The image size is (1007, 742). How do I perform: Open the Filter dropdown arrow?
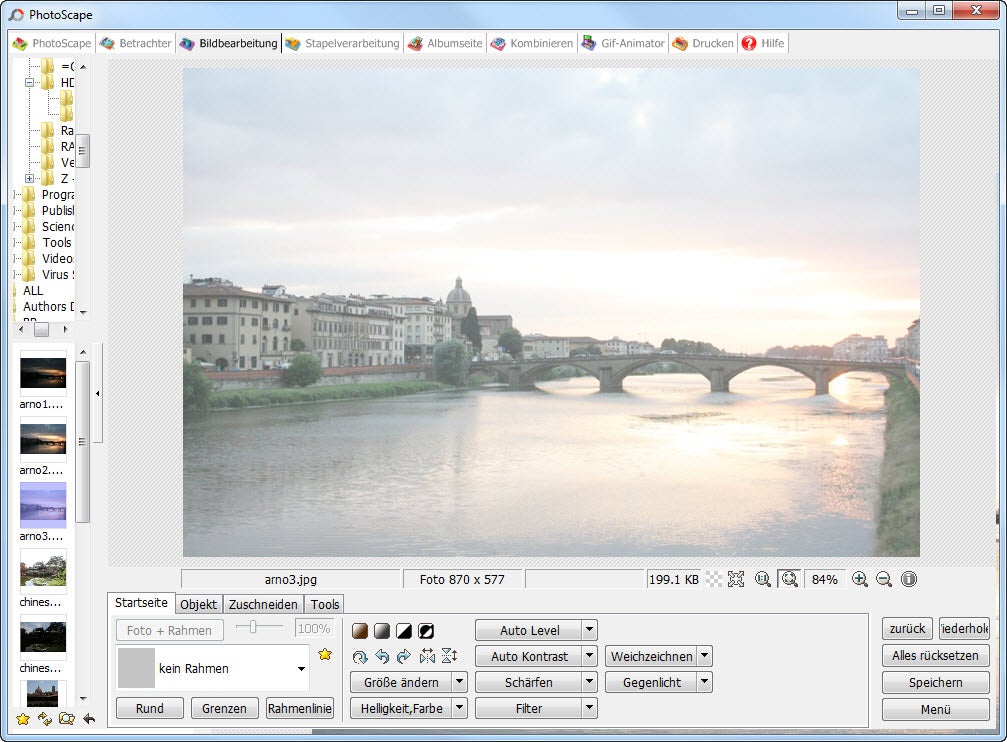pos(589,709)
